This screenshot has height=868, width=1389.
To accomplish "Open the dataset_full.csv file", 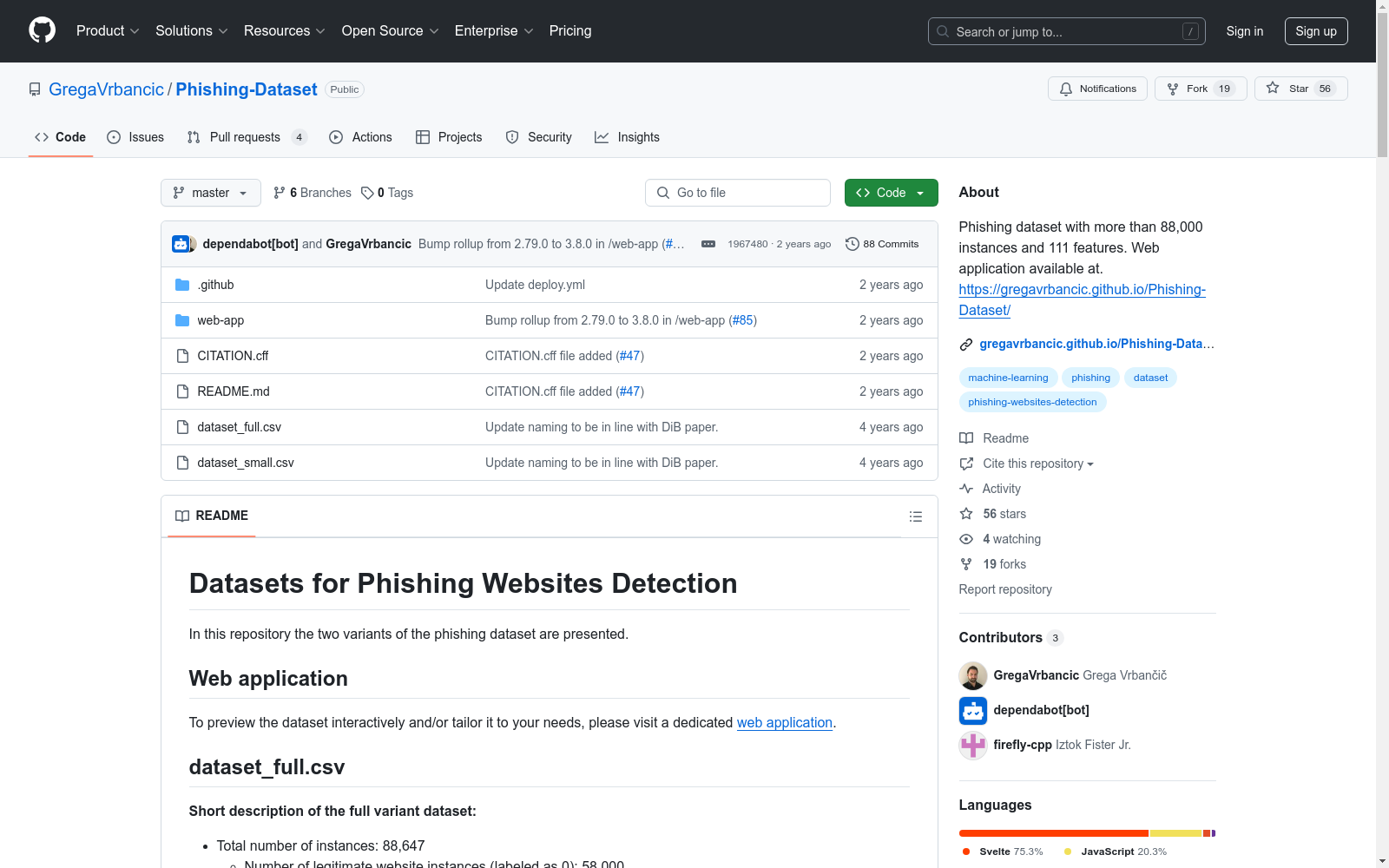I will pyautogui.click(x=239, y=427).
